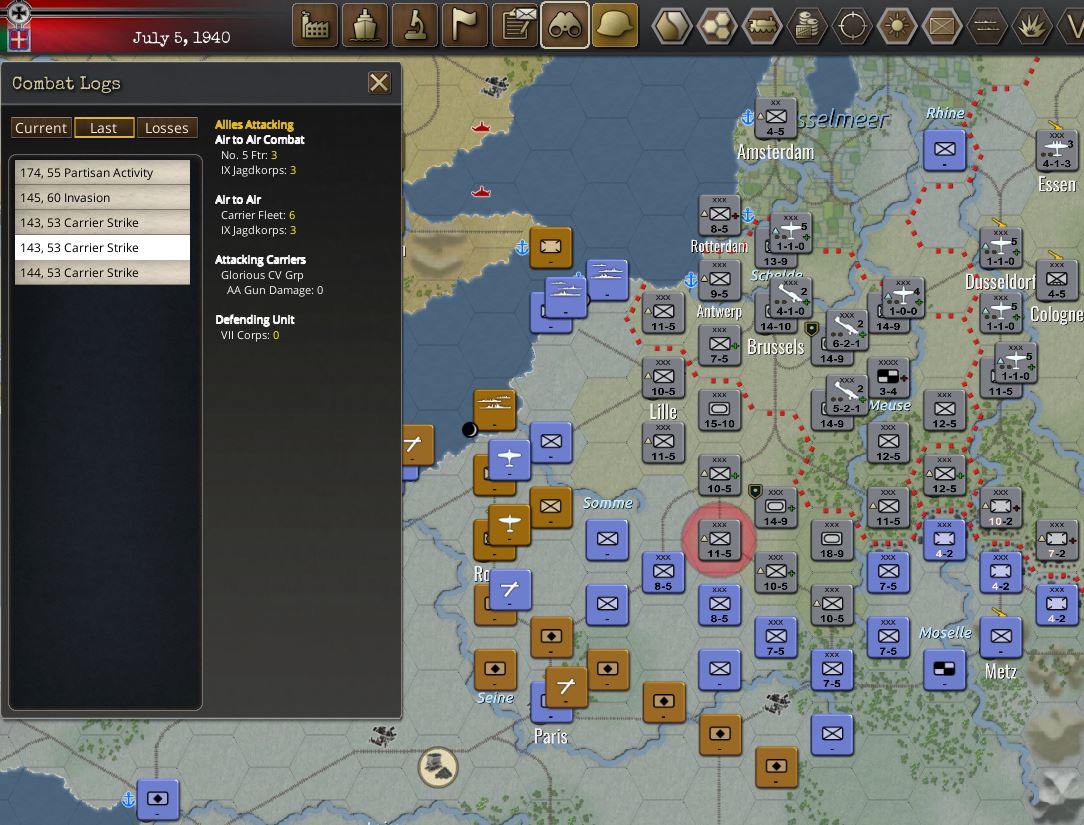Select the 6-2-1 air unit
This screenshot has width=1084, height=825.
(x=846, y=331)
